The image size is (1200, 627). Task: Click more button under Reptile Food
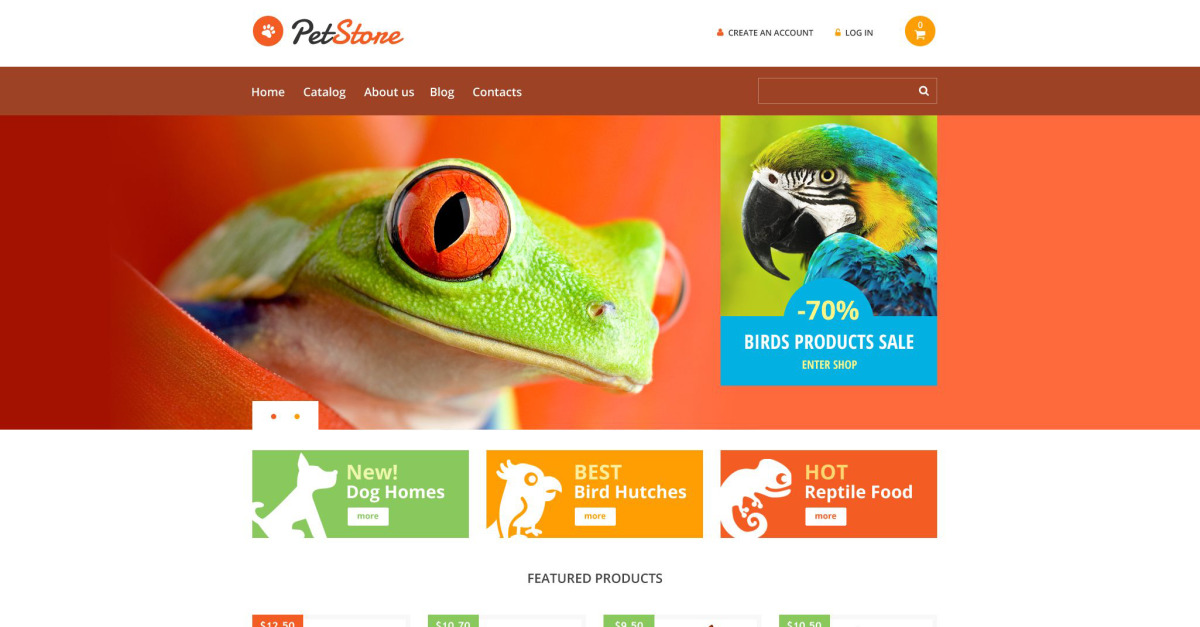coord(826,516)
